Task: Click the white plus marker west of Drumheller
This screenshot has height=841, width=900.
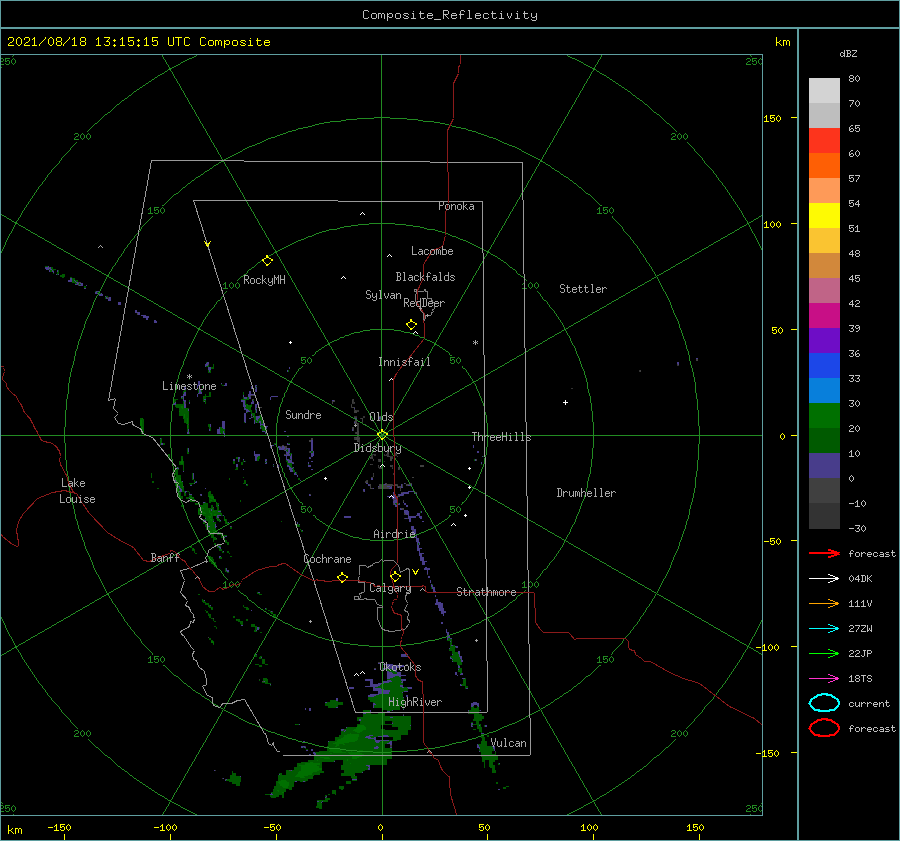Action: [x=565, y=402]
